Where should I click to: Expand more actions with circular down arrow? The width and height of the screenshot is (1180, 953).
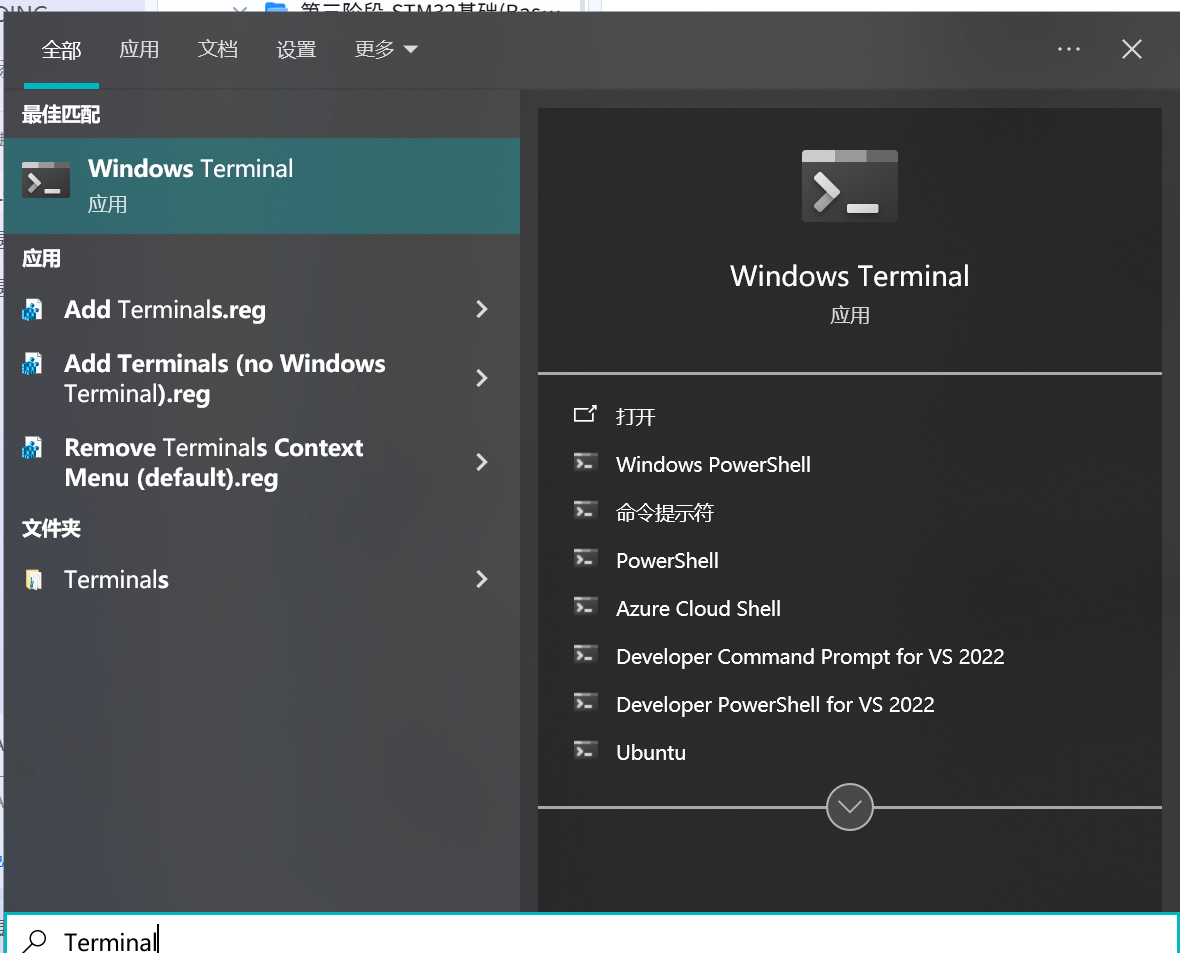(850, 807)
